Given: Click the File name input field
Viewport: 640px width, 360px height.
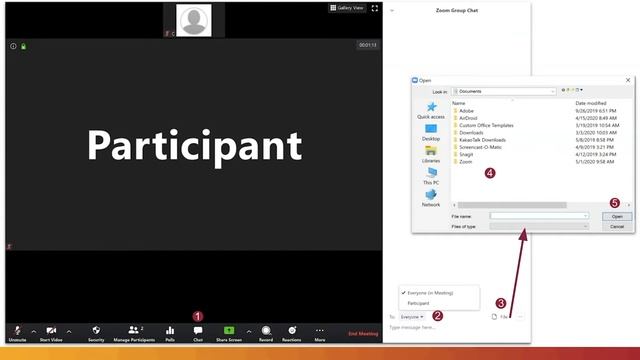Looking at the screenshot, I should 539,216.
